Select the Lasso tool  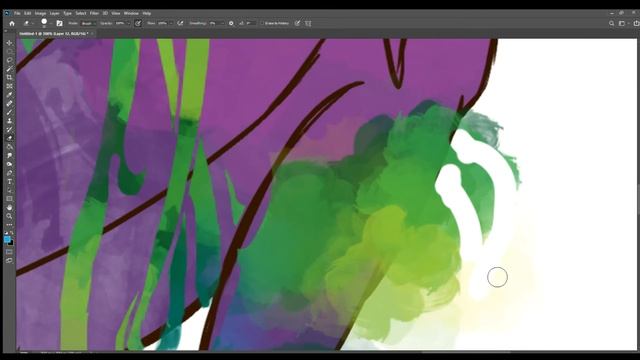click(9, 60)
